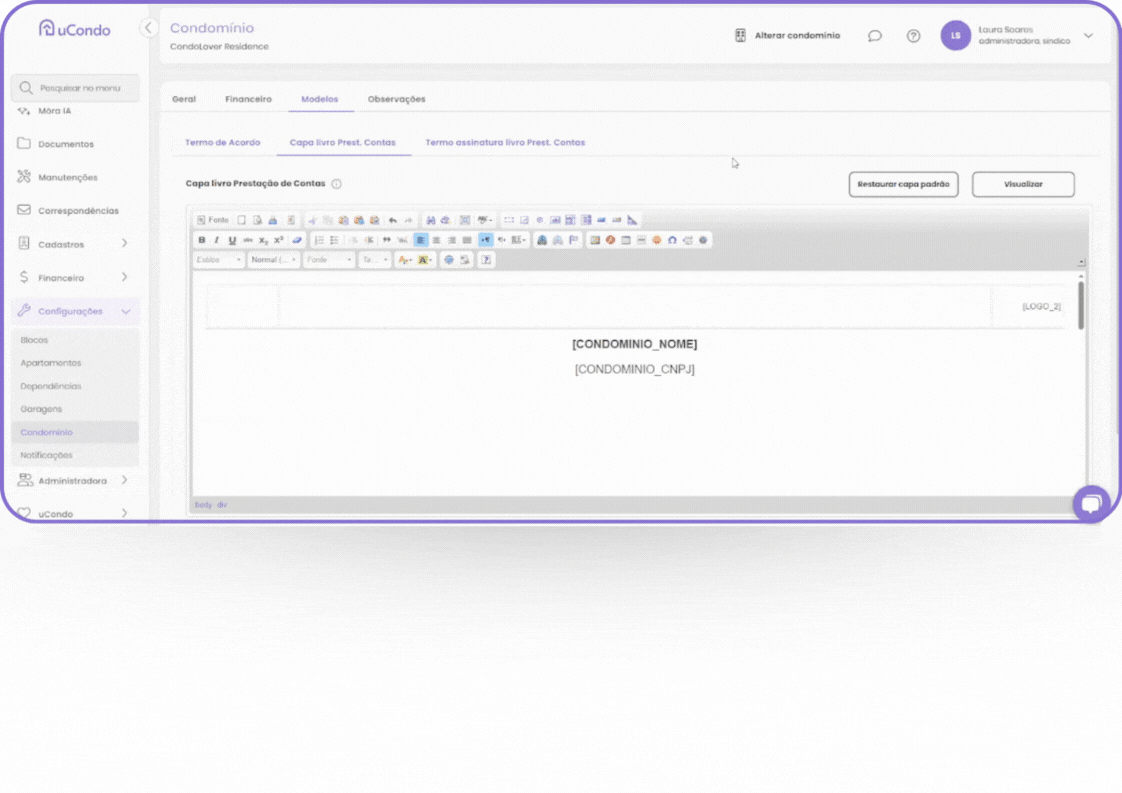The image size is (1122, 793).
Task: Insert a numbered list
Action: pyautogui.click(x=319, y=240)
